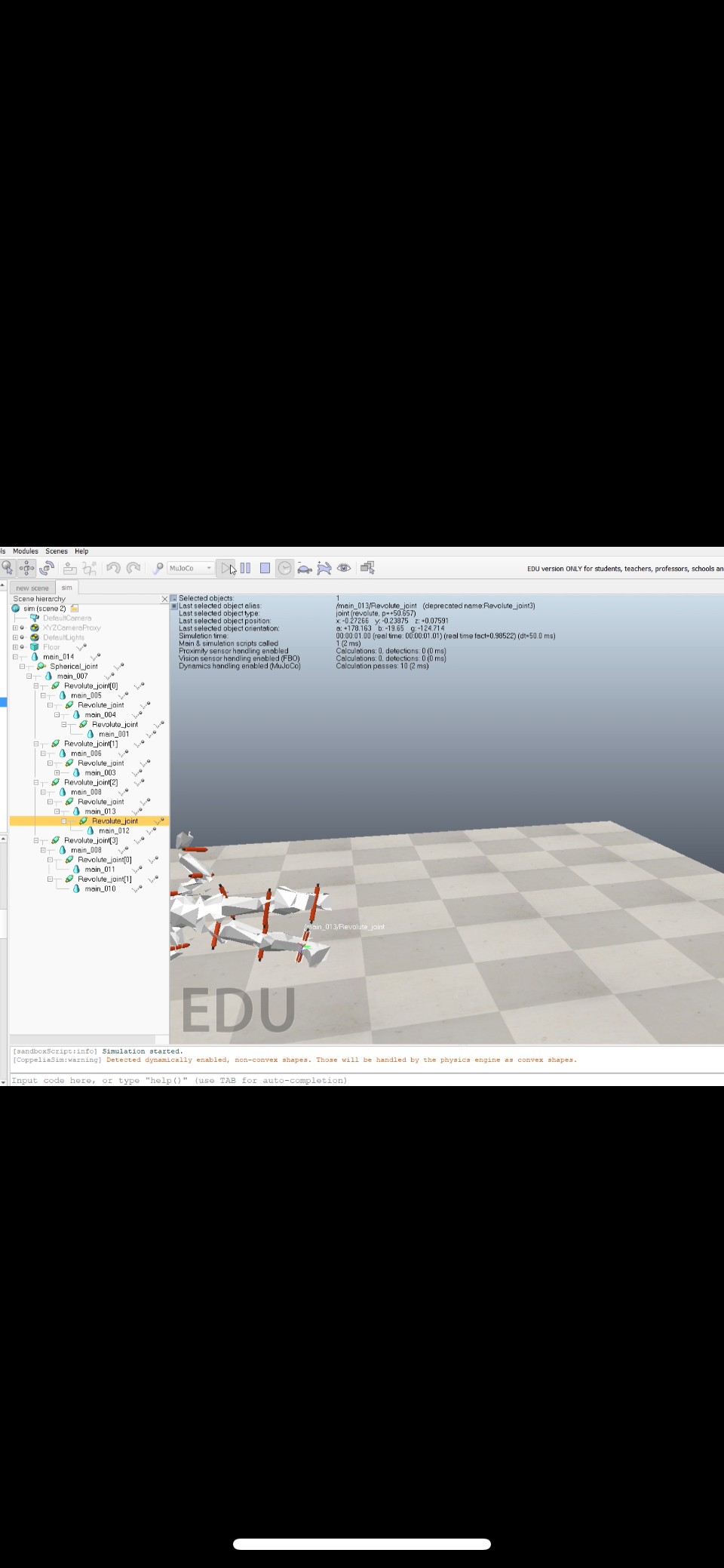Open dynamic properties icon of main_014 row

pyautogui.click(x=95, y=657)
